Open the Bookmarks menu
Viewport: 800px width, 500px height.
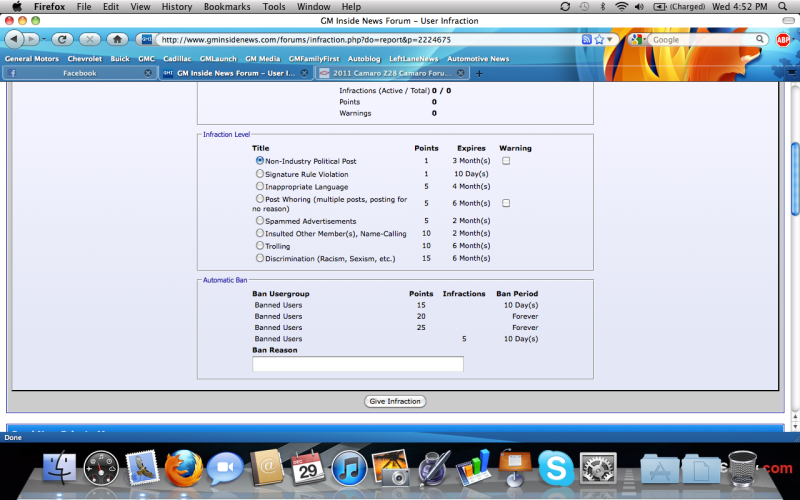(226, 6)
